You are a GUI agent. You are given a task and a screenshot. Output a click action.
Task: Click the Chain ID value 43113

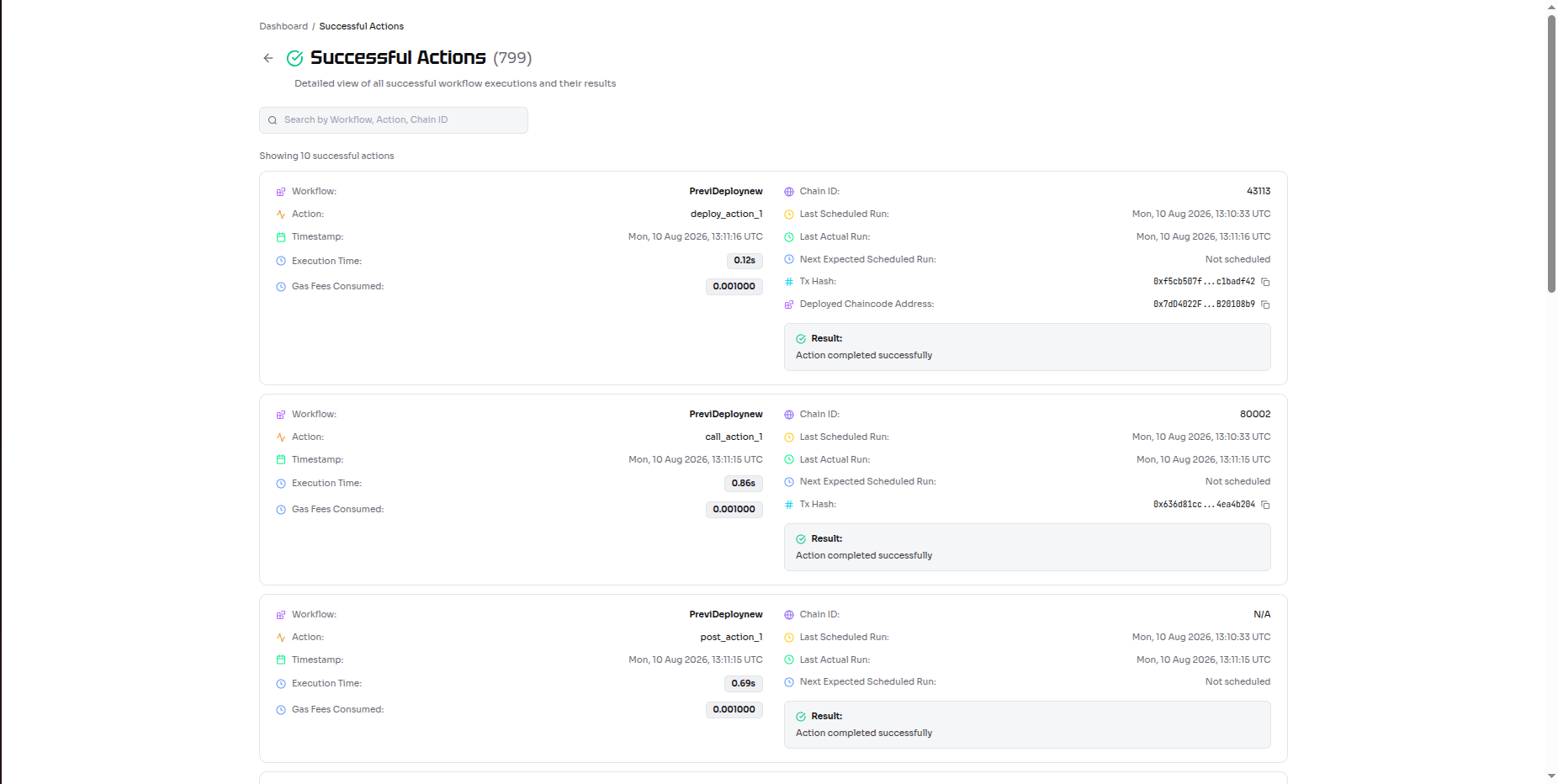1259,191
